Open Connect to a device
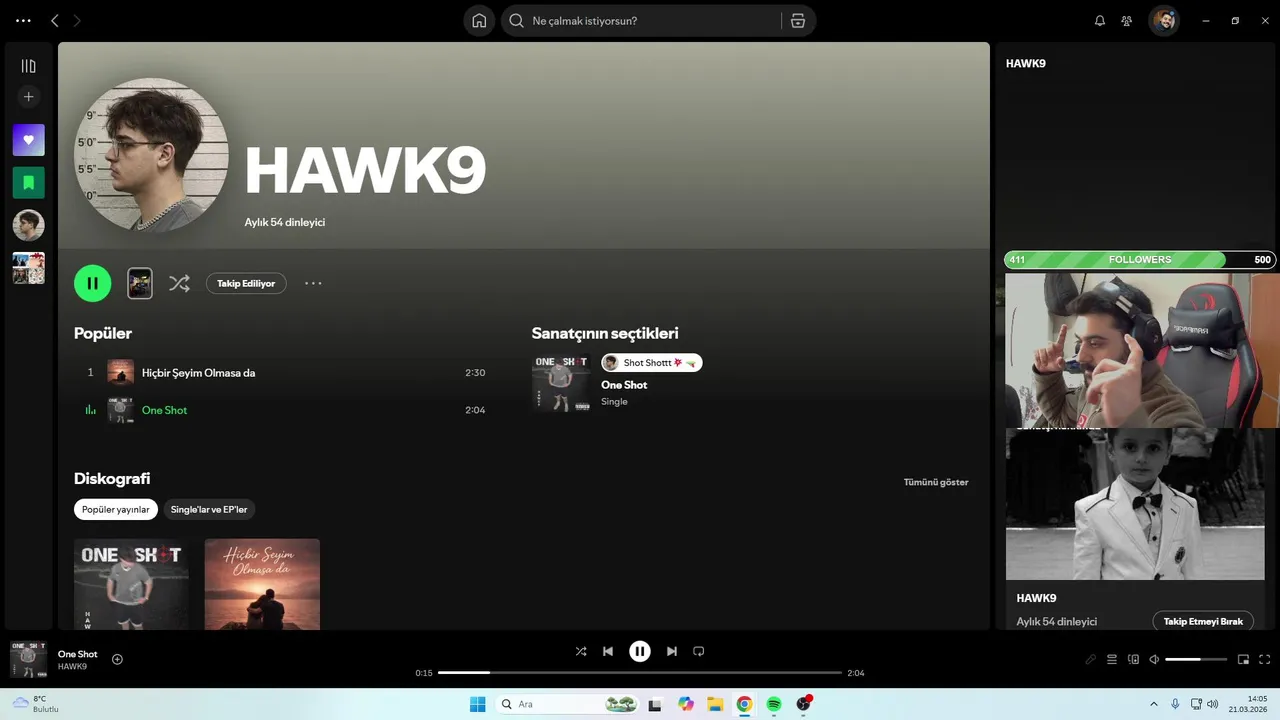 [1133, 659]
